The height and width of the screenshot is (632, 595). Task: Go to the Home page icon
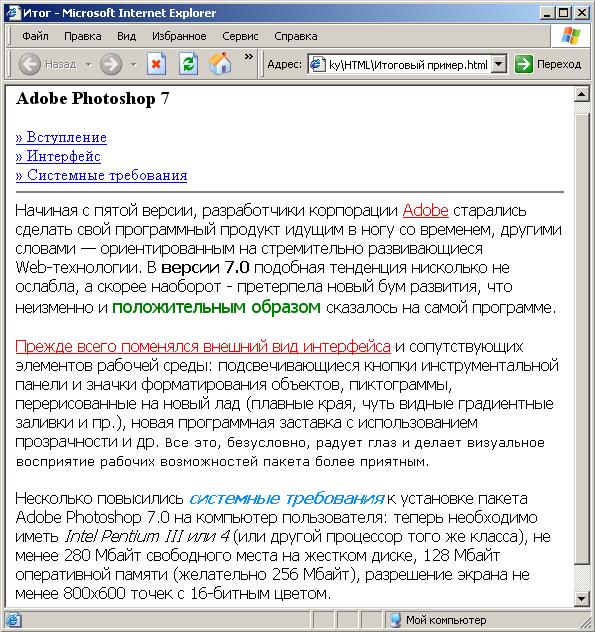point(220,64)
